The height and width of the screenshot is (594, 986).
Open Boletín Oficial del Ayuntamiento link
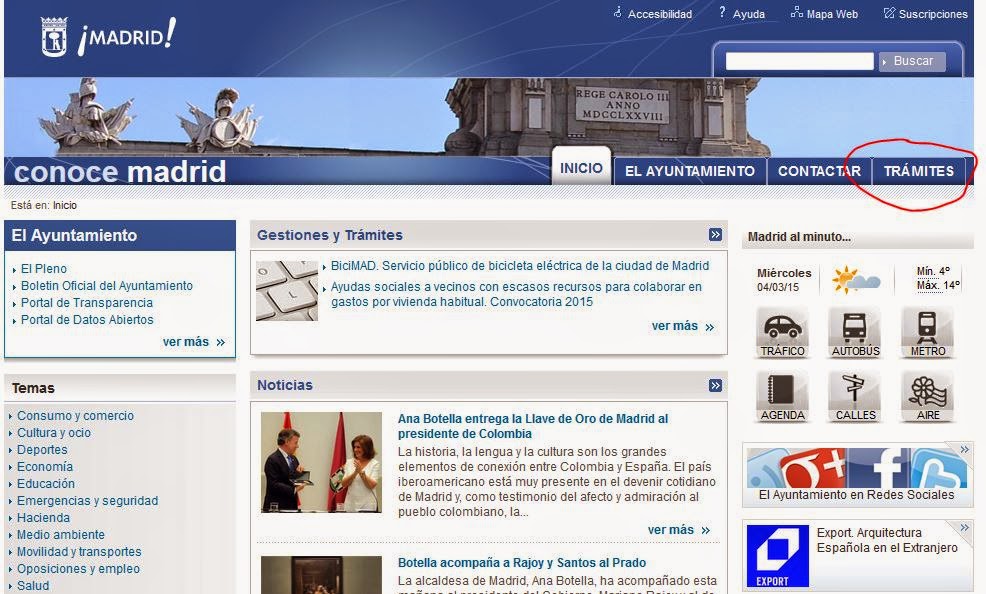tap(107, 285)
